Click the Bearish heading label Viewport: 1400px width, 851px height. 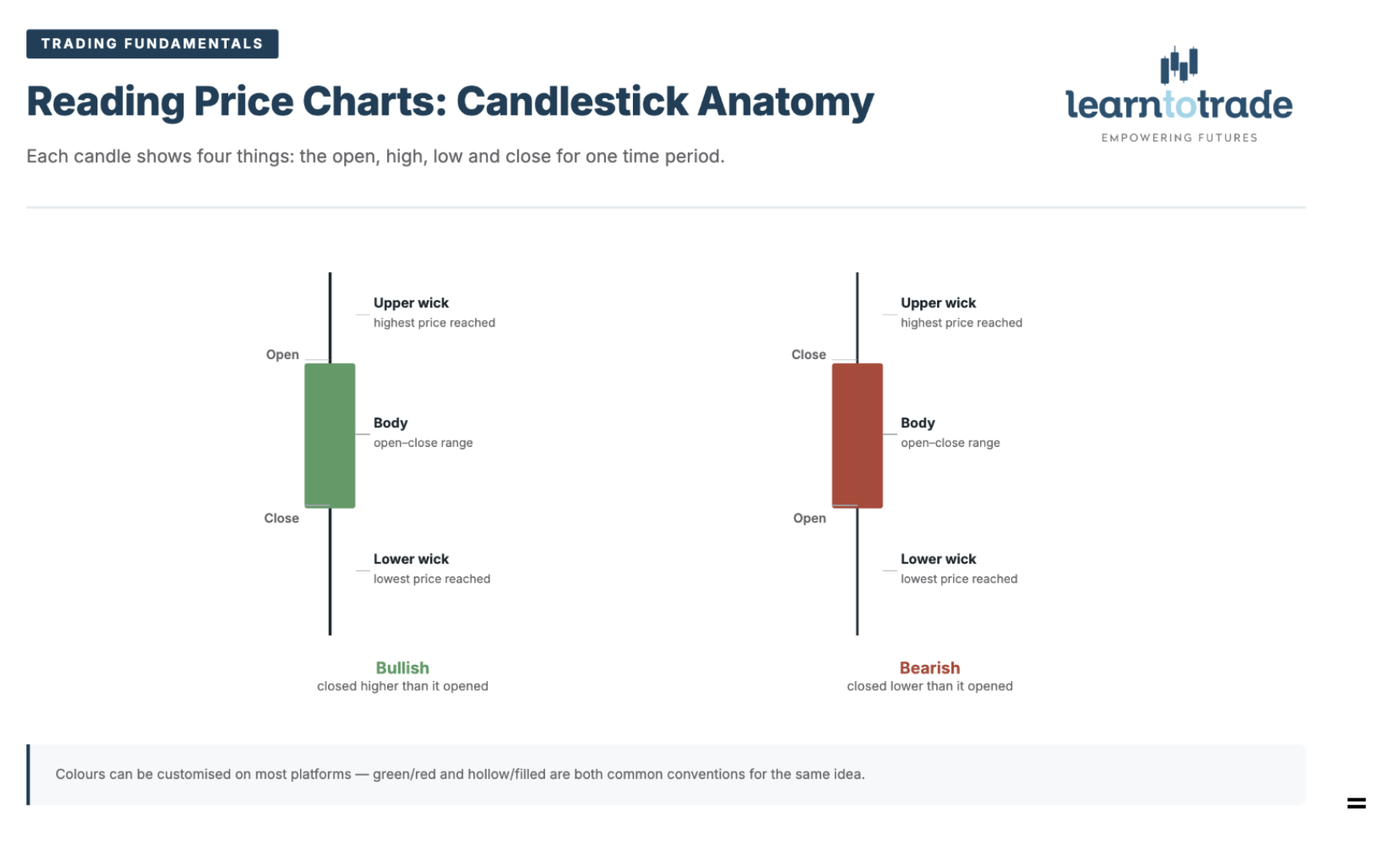click(930, 667)
